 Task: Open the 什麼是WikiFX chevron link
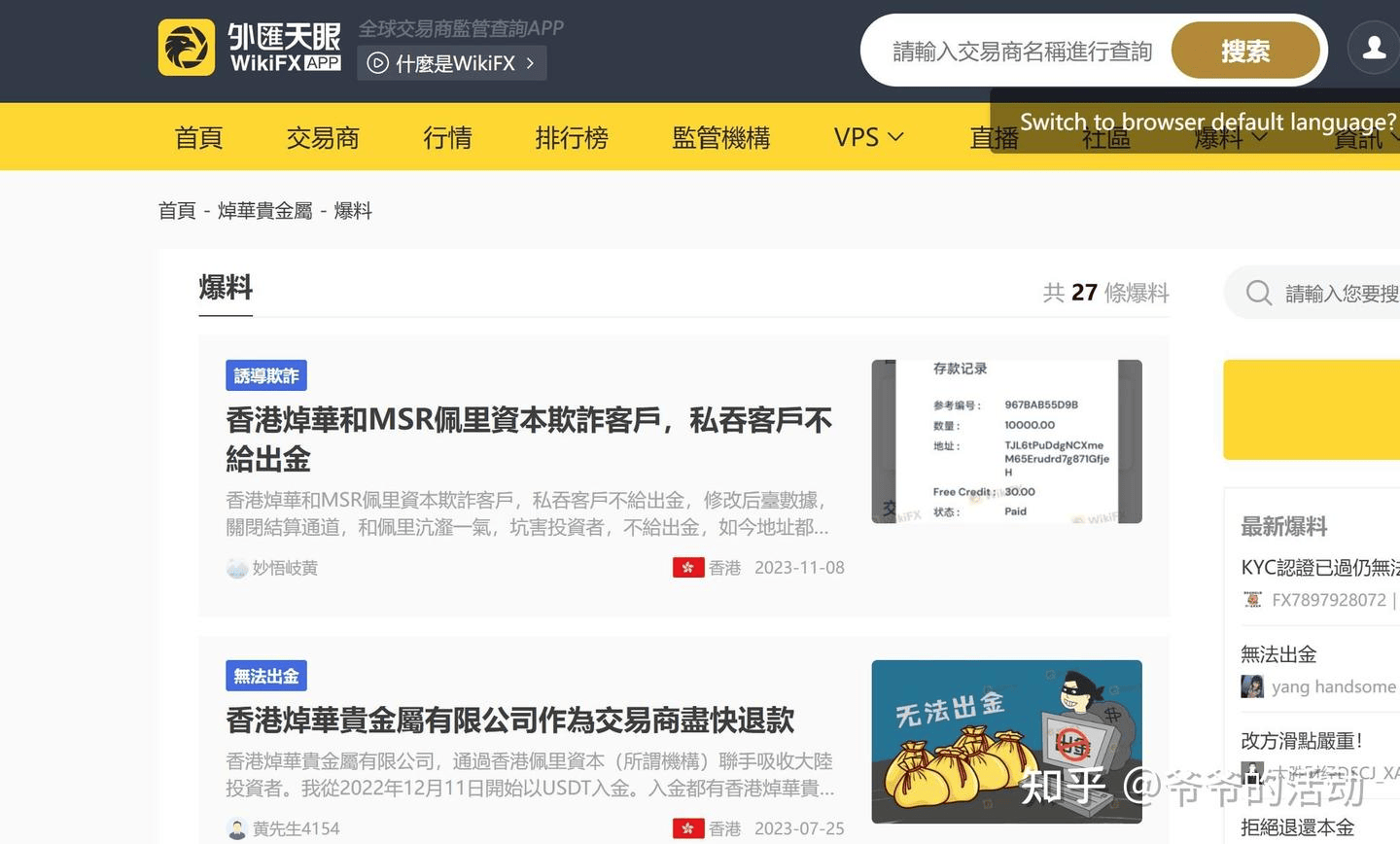[x=530, y=64]
